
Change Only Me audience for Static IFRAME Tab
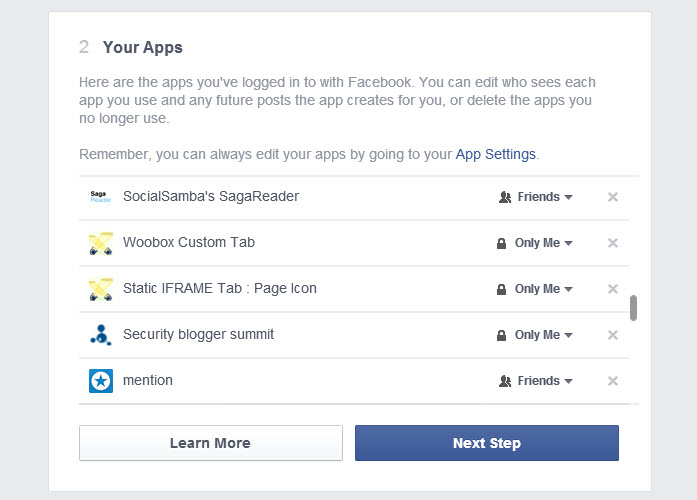coord(534,289)
